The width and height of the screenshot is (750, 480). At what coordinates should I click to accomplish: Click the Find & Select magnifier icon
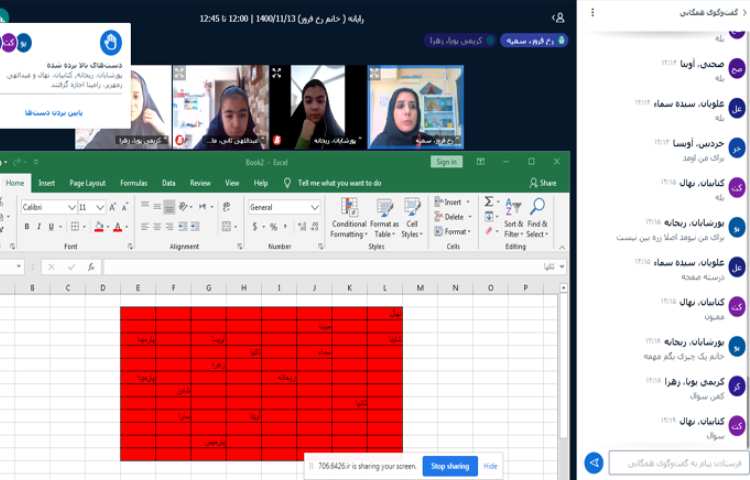click(537, 208)
